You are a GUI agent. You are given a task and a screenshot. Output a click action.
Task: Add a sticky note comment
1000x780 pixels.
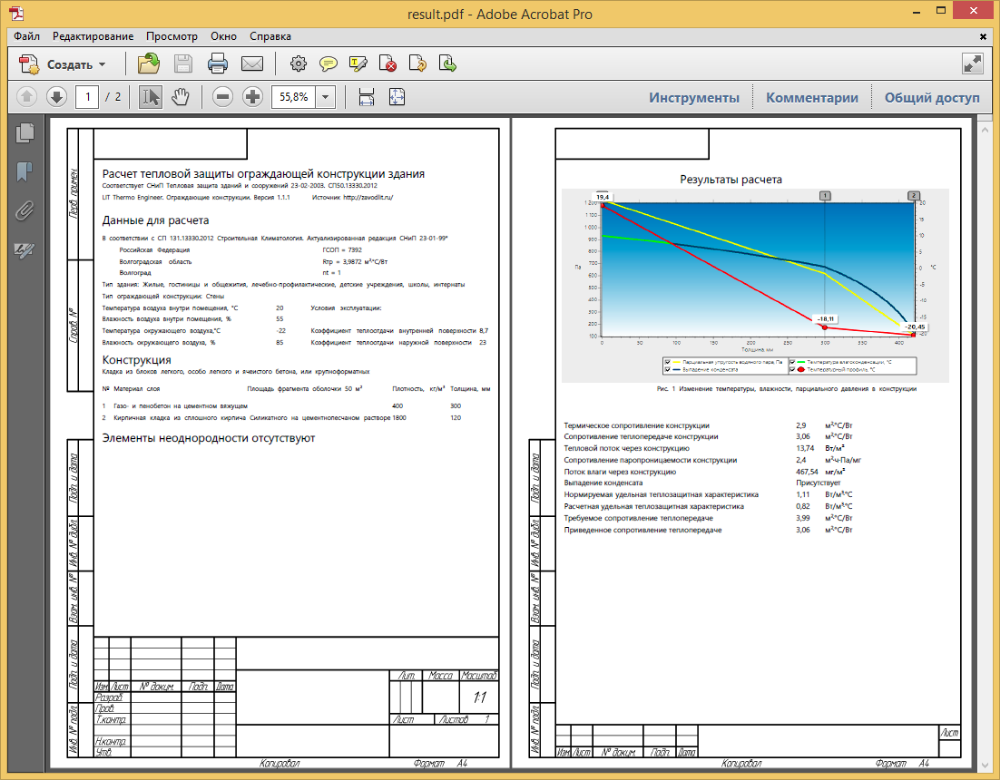pyautogui.click(x=328, y=65)
